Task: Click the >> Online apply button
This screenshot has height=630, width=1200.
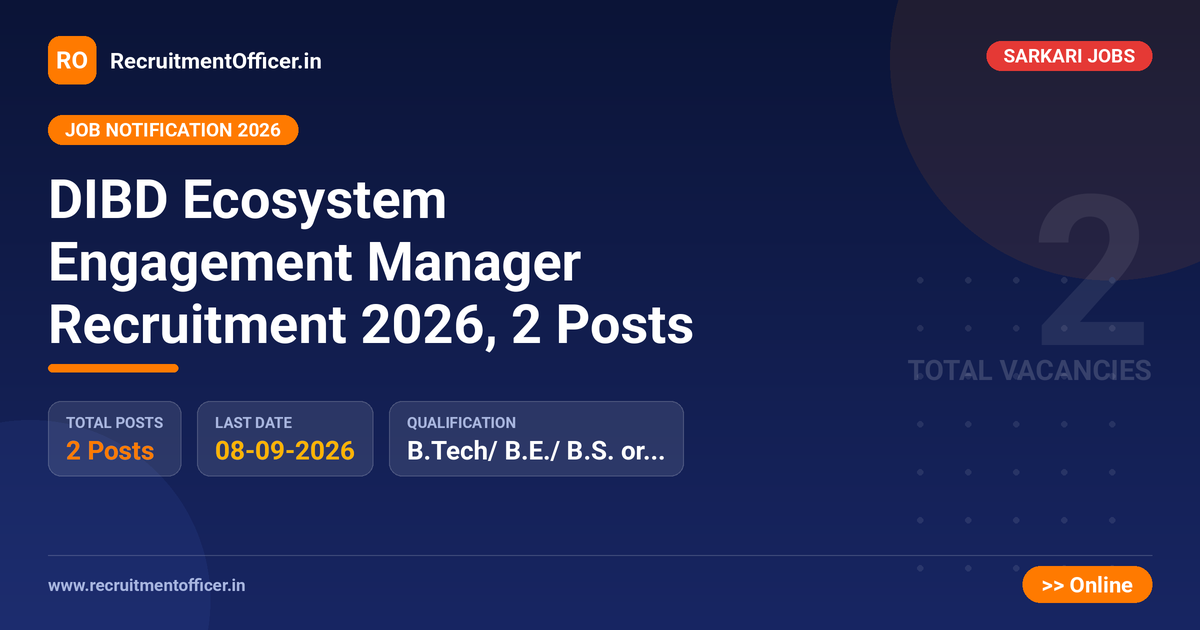Action: pos(1087,585)
